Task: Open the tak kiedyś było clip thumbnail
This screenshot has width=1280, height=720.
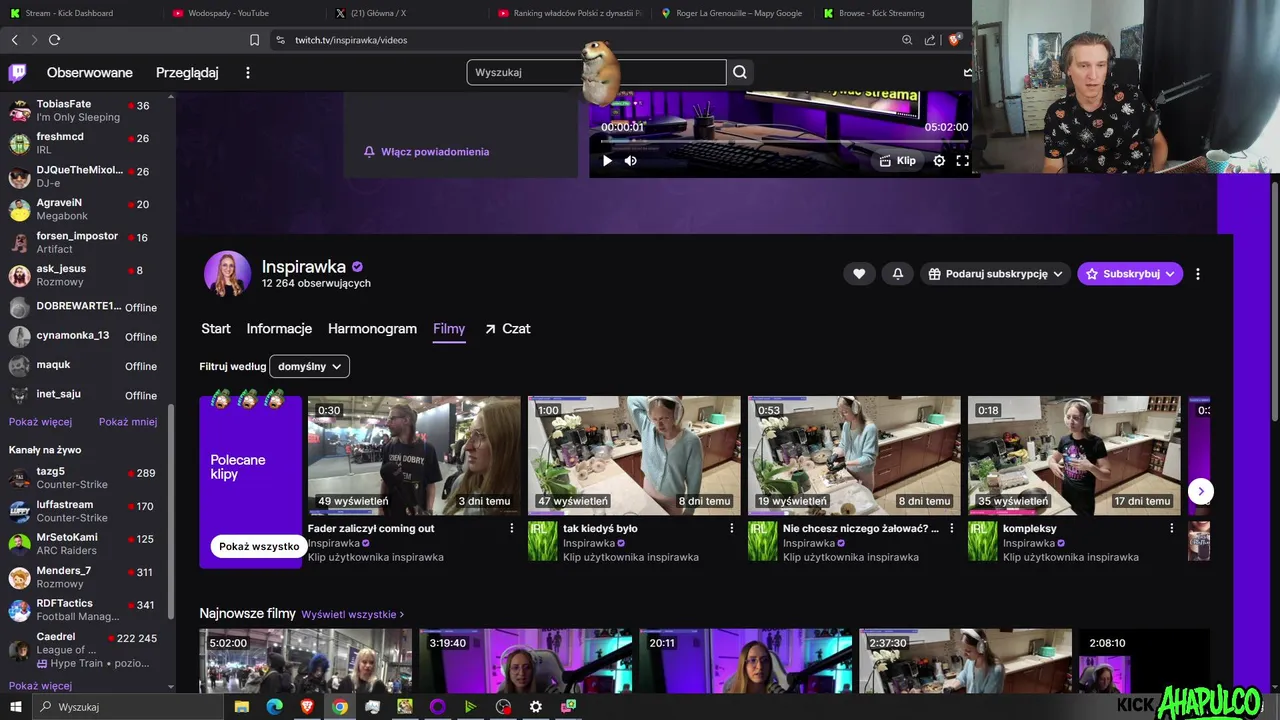Action: coord(634,455)
